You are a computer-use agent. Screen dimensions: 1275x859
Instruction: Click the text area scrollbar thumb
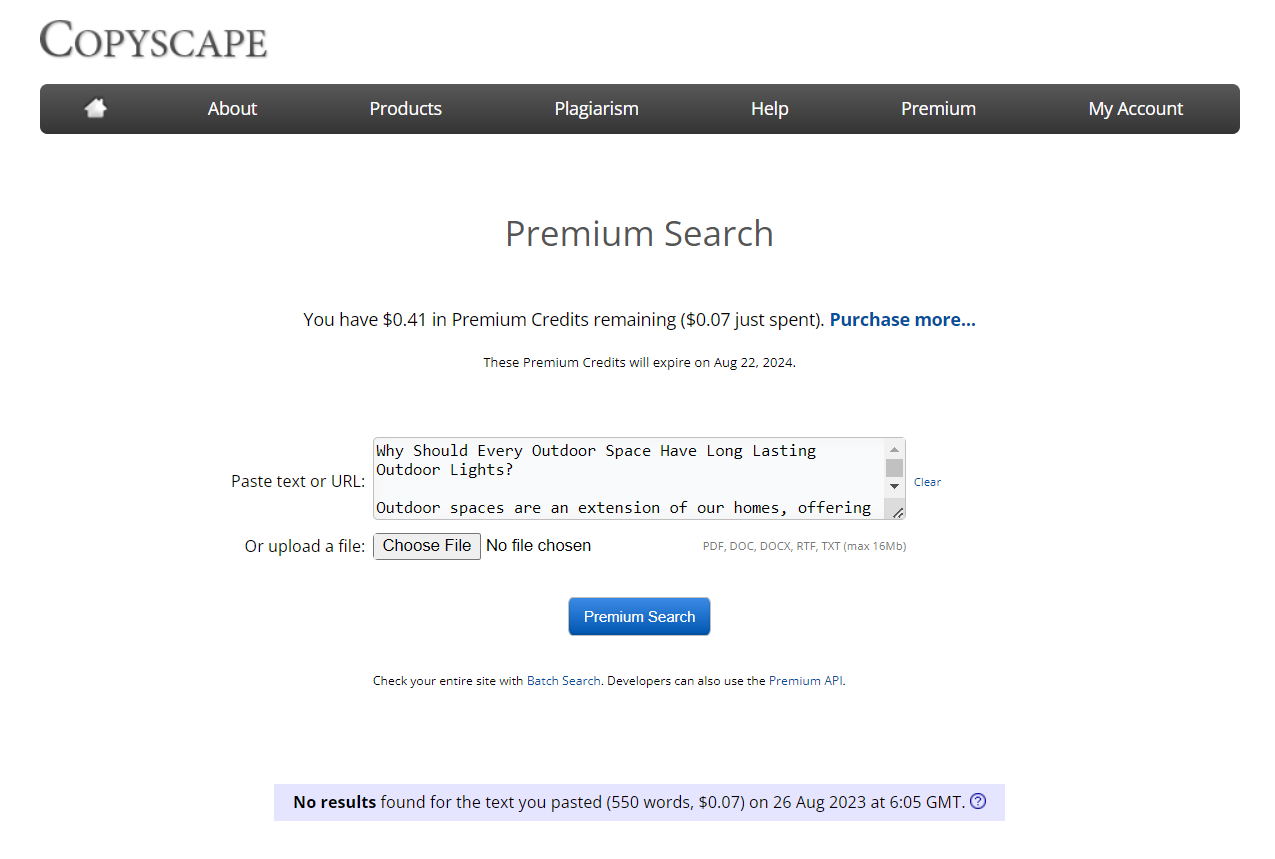point(894,467)
